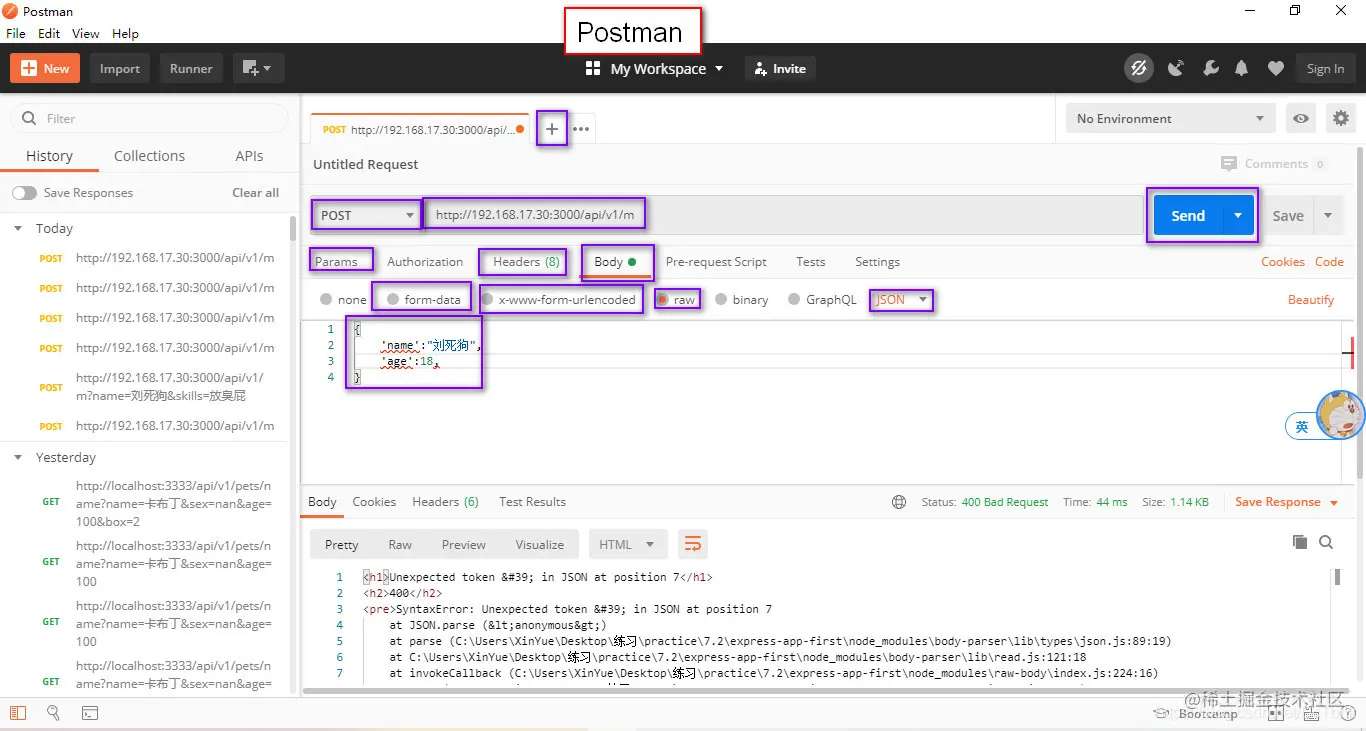Toggle the Save Responses switch
Viewport: 1366px width, 731px height.
coord(25,193)
